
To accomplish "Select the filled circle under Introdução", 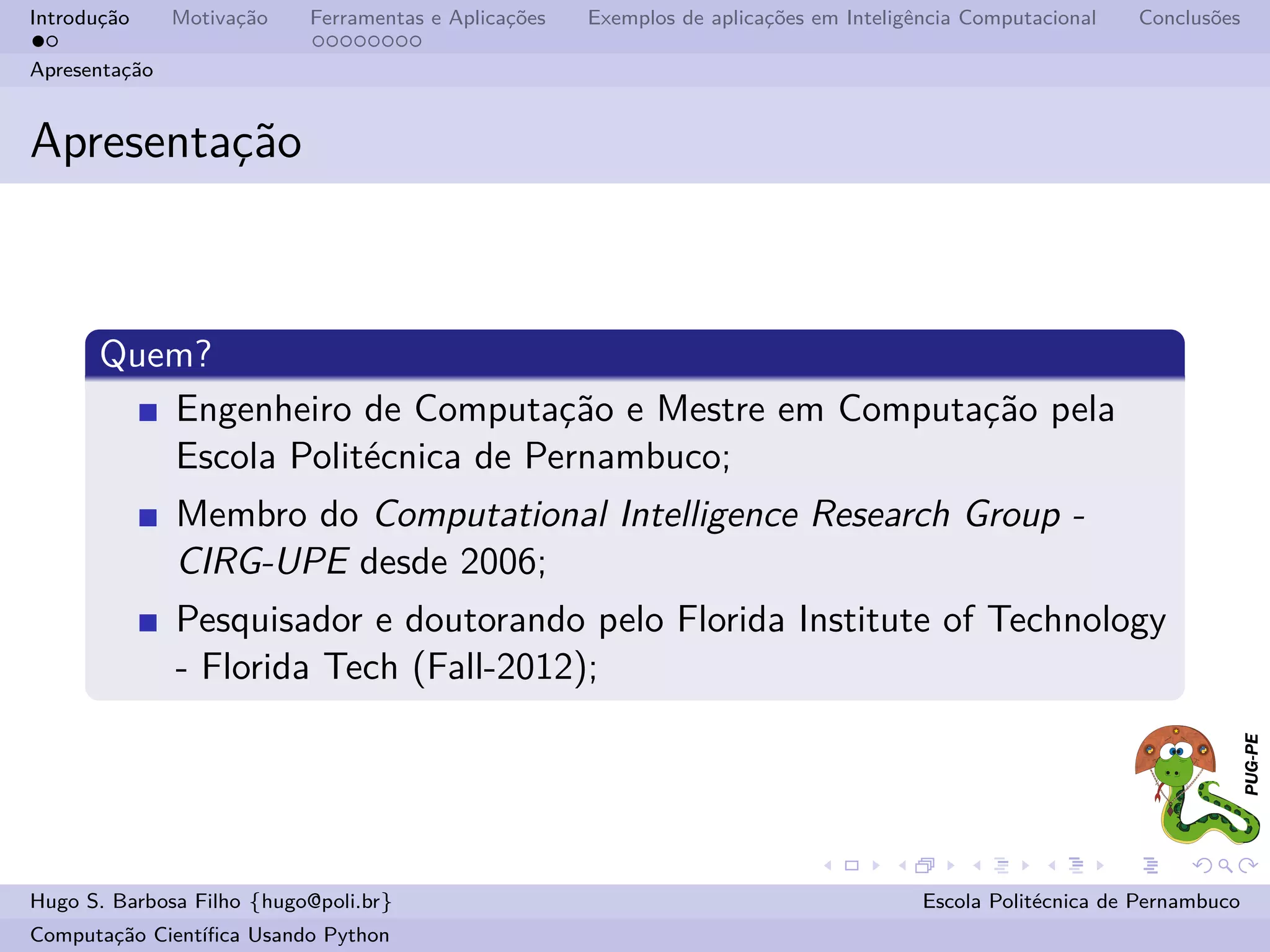I will pos(38,42).
